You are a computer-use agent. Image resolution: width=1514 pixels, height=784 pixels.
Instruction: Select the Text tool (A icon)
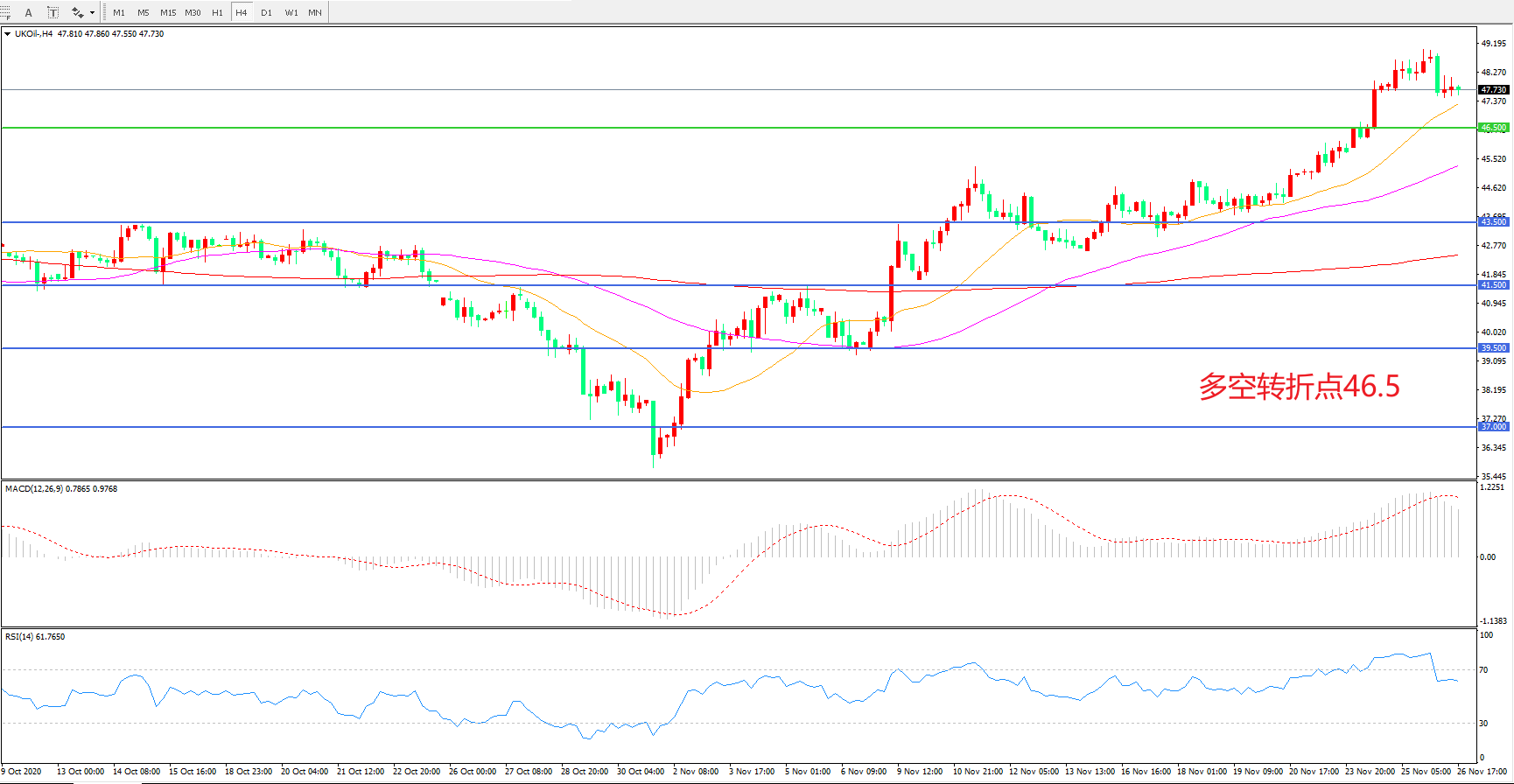click(29, 12)
